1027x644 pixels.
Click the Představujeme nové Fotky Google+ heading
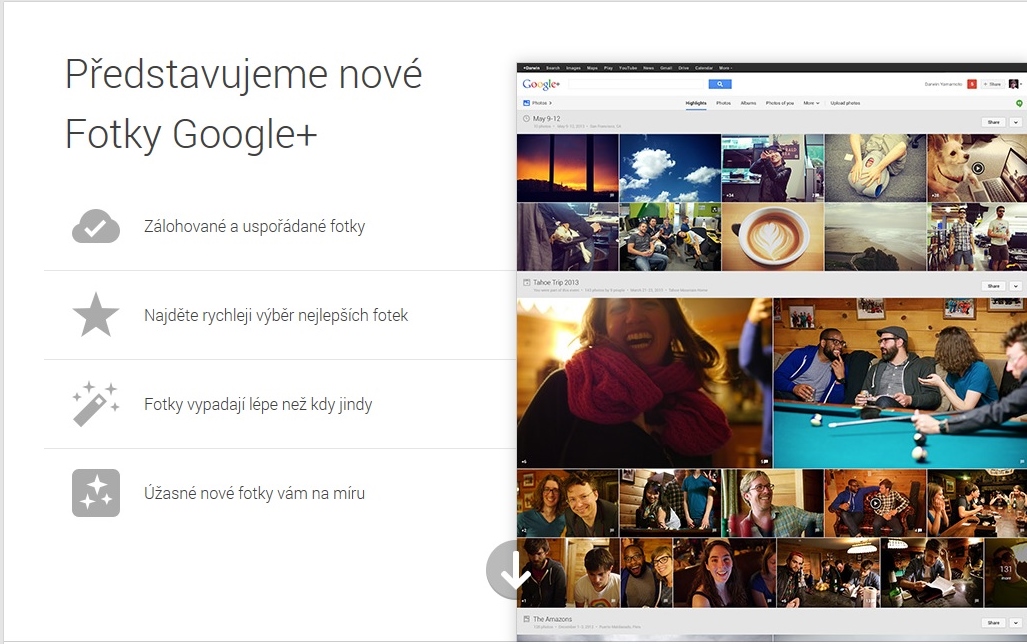[x=244, y=104]
